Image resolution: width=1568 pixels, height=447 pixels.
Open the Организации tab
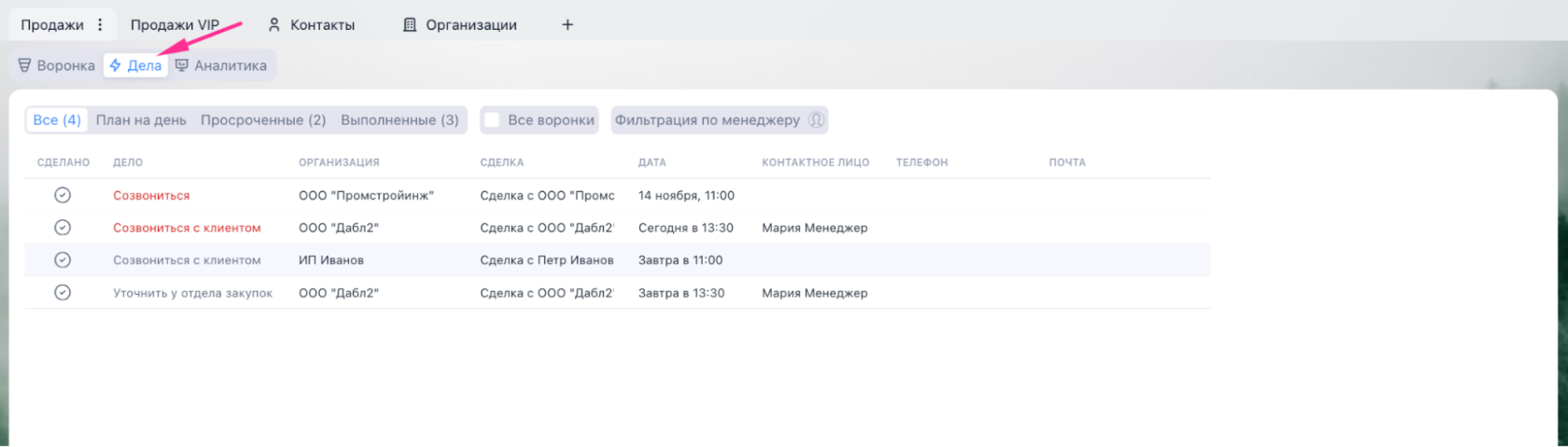[x=460, y=25]
